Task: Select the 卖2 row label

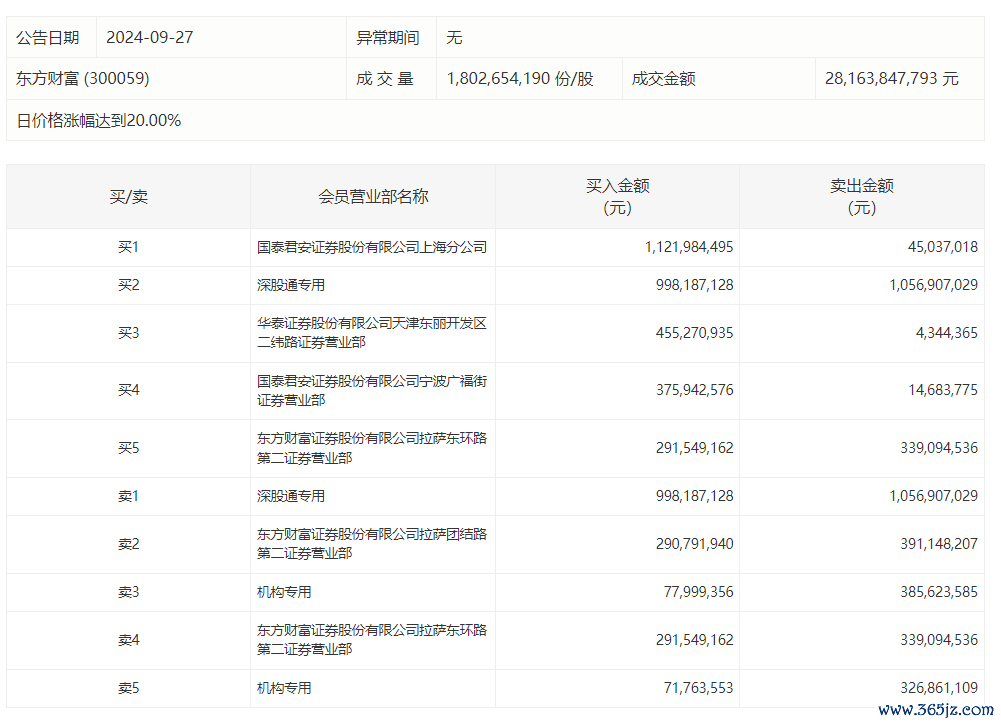Action: pos(128,544)
